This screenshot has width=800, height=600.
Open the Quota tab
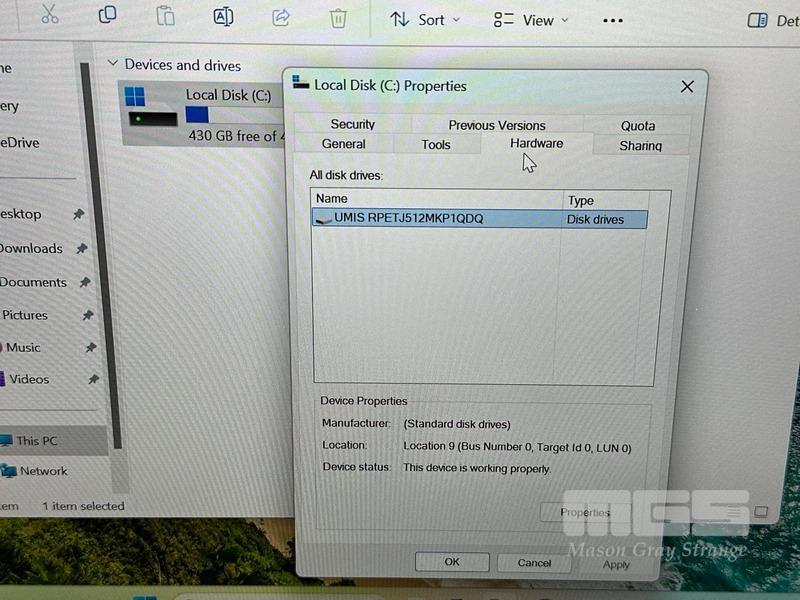tap(637, 126)
